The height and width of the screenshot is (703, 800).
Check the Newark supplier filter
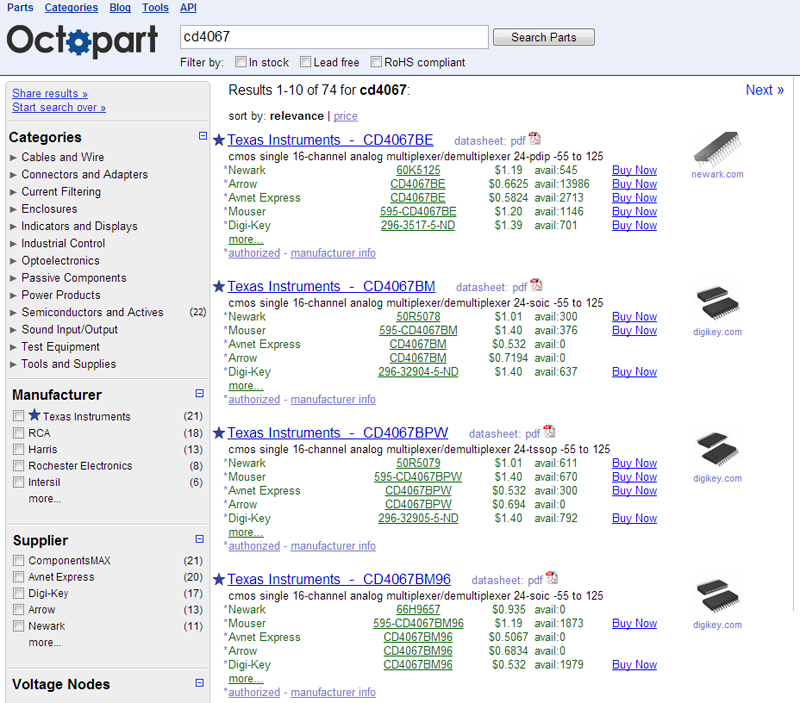19,626
